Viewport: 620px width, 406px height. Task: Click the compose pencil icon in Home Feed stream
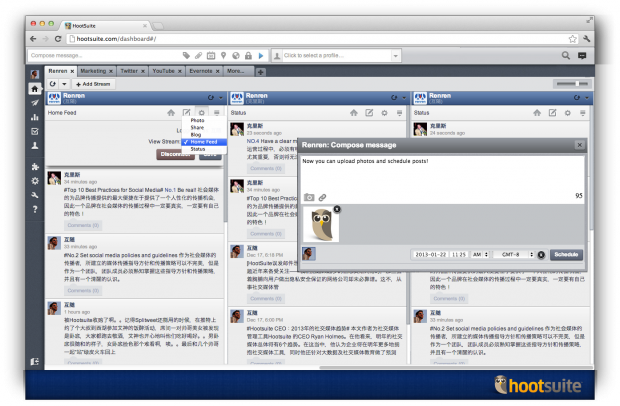[x=186, y=113]
